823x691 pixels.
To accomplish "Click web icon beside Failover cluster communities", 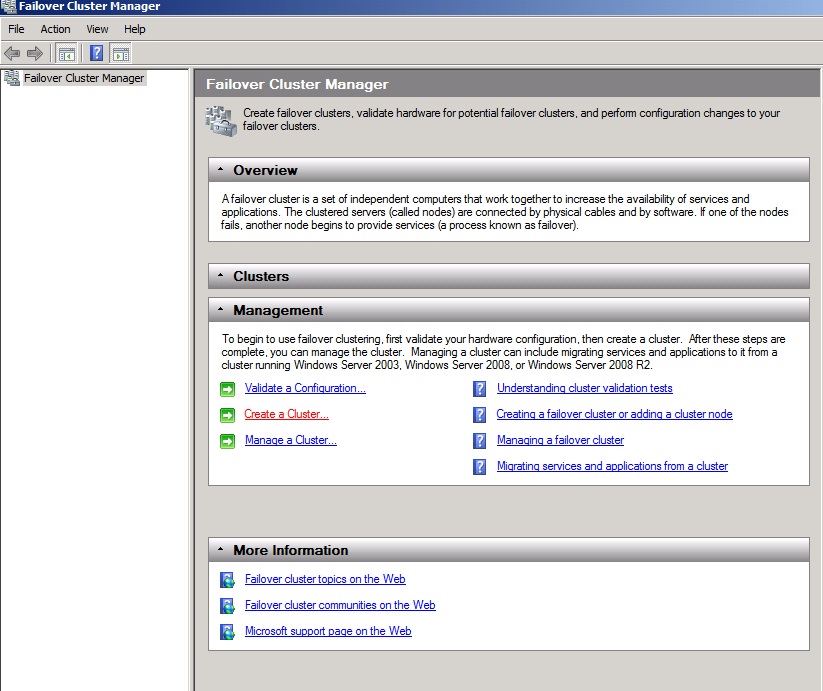I will click(x=227, y=606).
